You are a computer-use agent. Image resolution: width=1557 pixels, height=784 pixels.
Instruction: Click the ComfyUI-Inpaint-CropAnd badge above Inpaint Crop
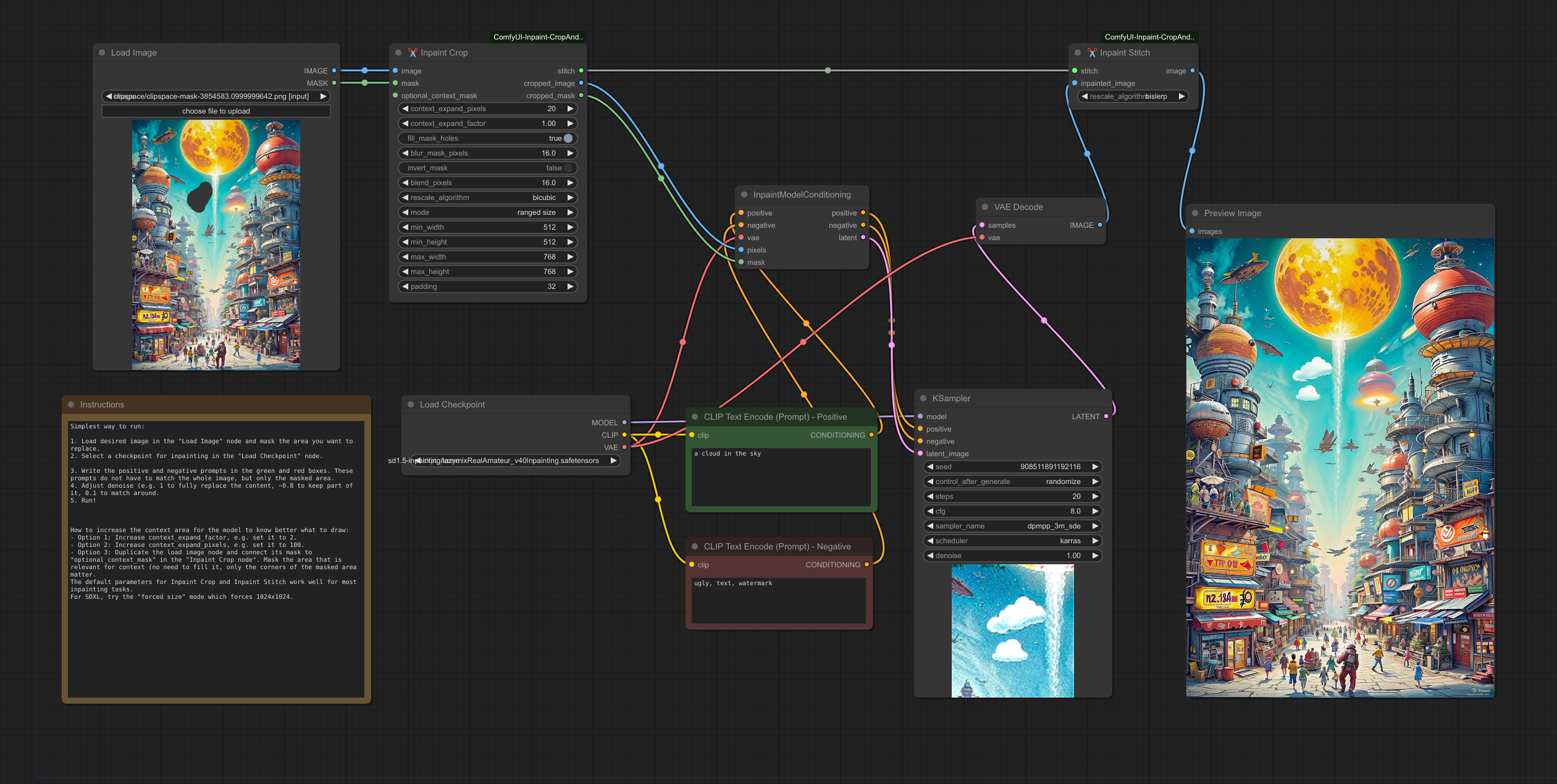pyautogui.click(x=538, y=37)
